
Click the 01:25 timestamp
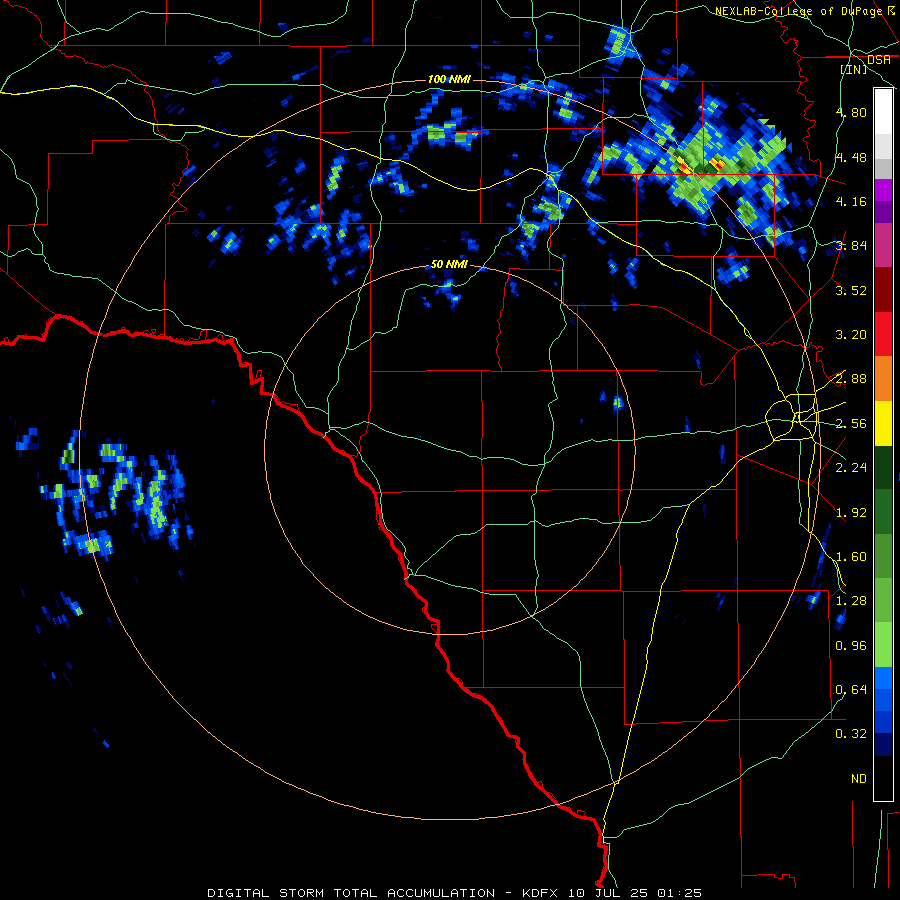click(x=679, y=893)
